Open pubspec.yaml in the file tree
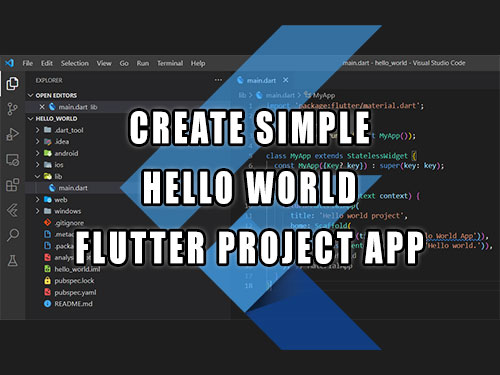 (75, 292)
